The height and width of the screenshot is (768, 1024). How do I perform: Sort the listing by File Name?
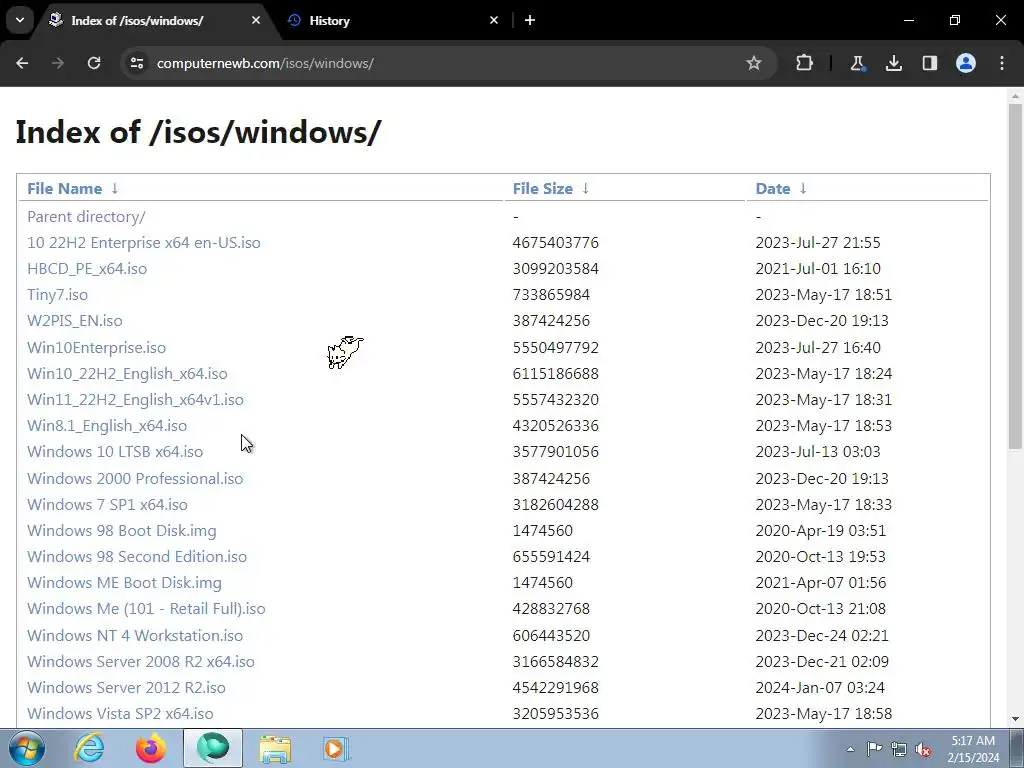[x=65, y=189]
